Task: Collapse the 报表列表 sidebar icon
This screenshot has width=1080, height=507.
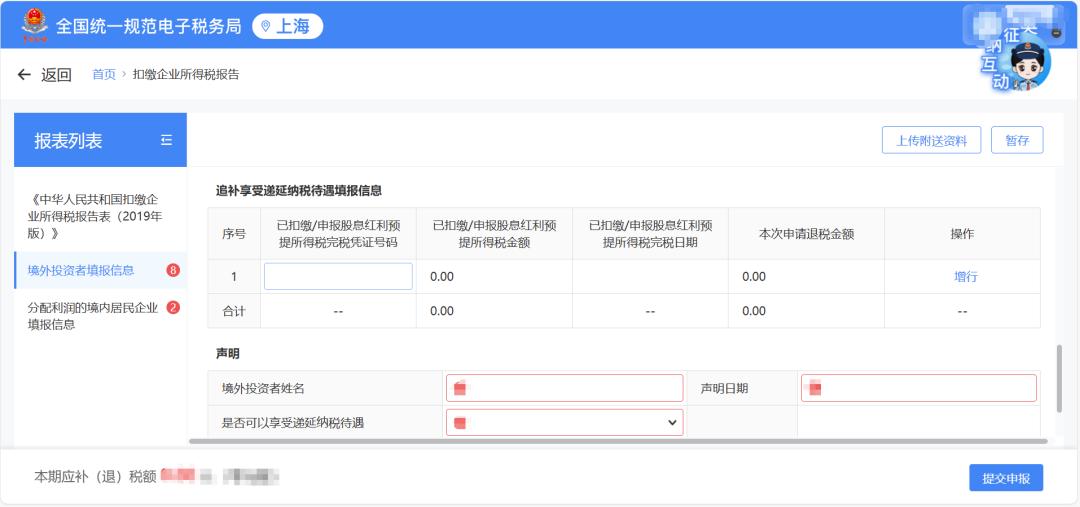Action: tap(166, 141)
